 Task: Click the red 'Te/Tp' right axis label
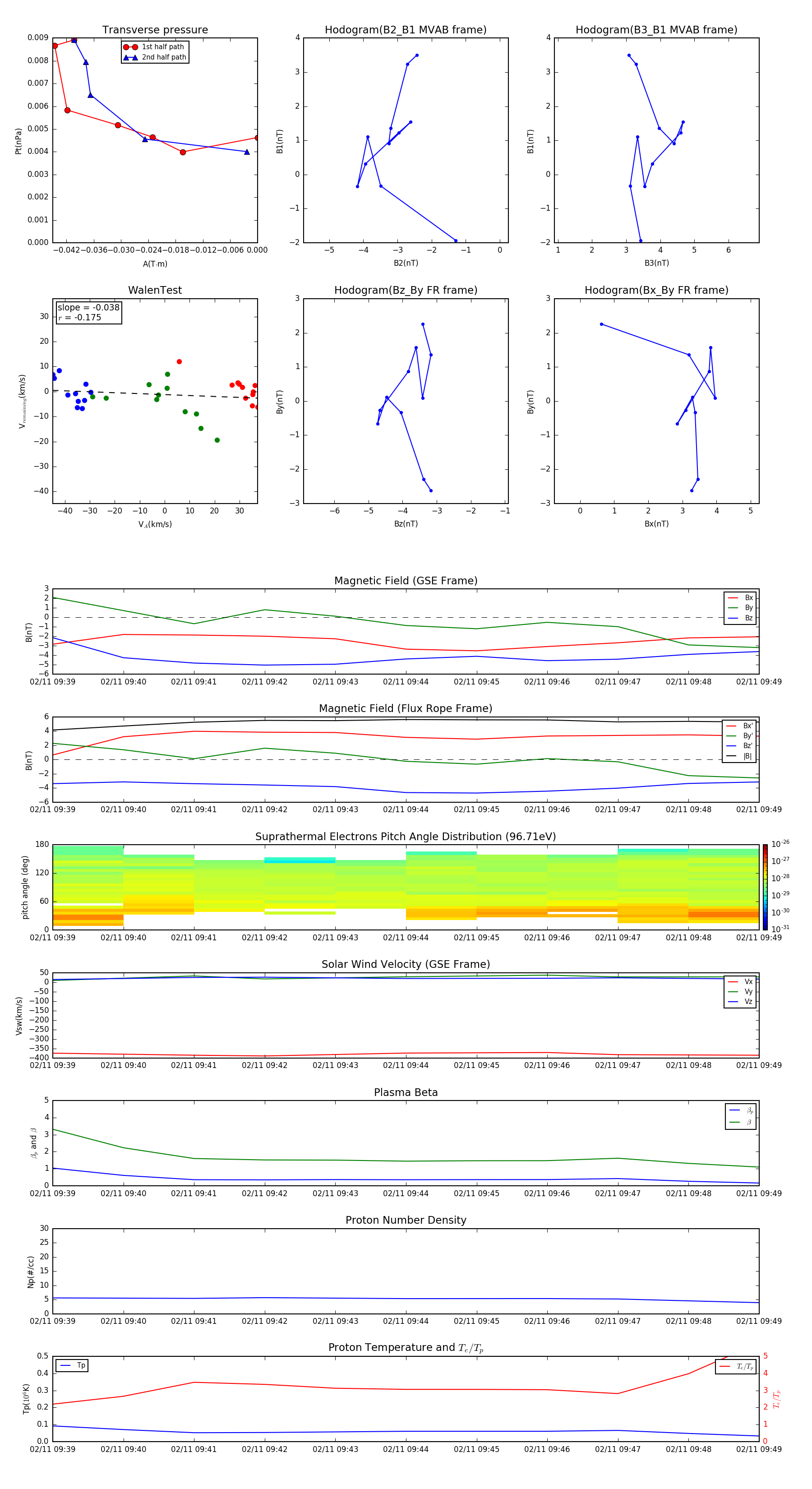click(777, 1399)
